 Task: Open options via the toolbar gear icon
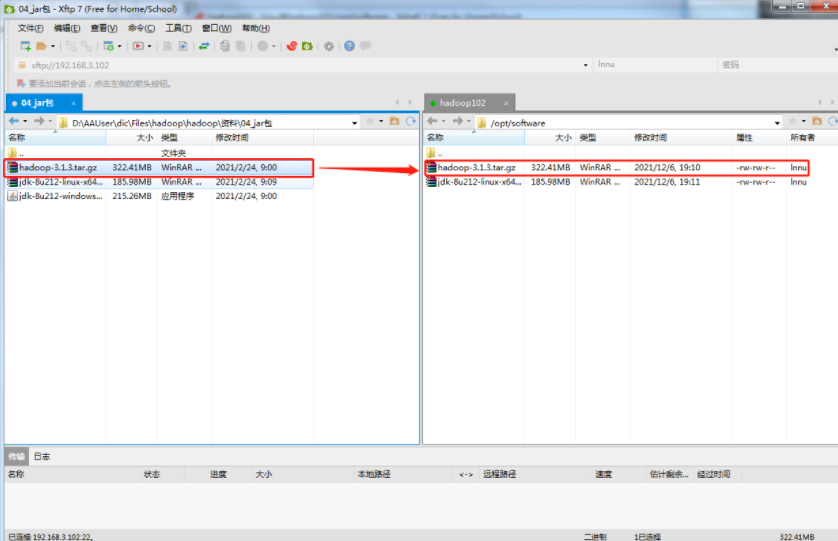(x=329, y=46)
